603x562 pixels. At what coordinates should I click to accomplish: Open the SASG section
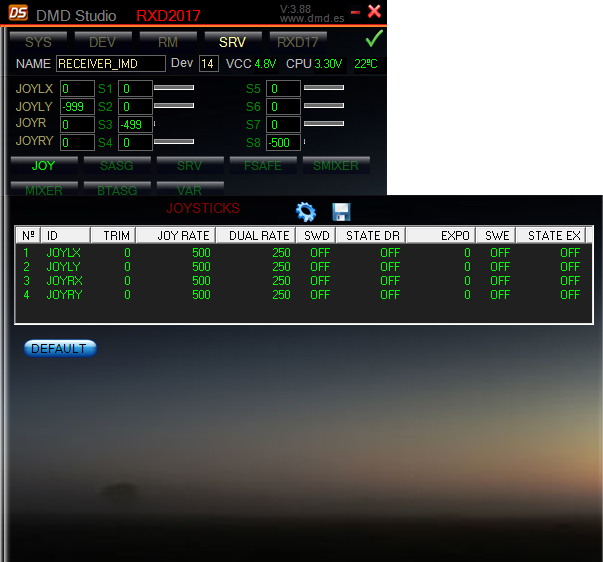tap(117, 165)
